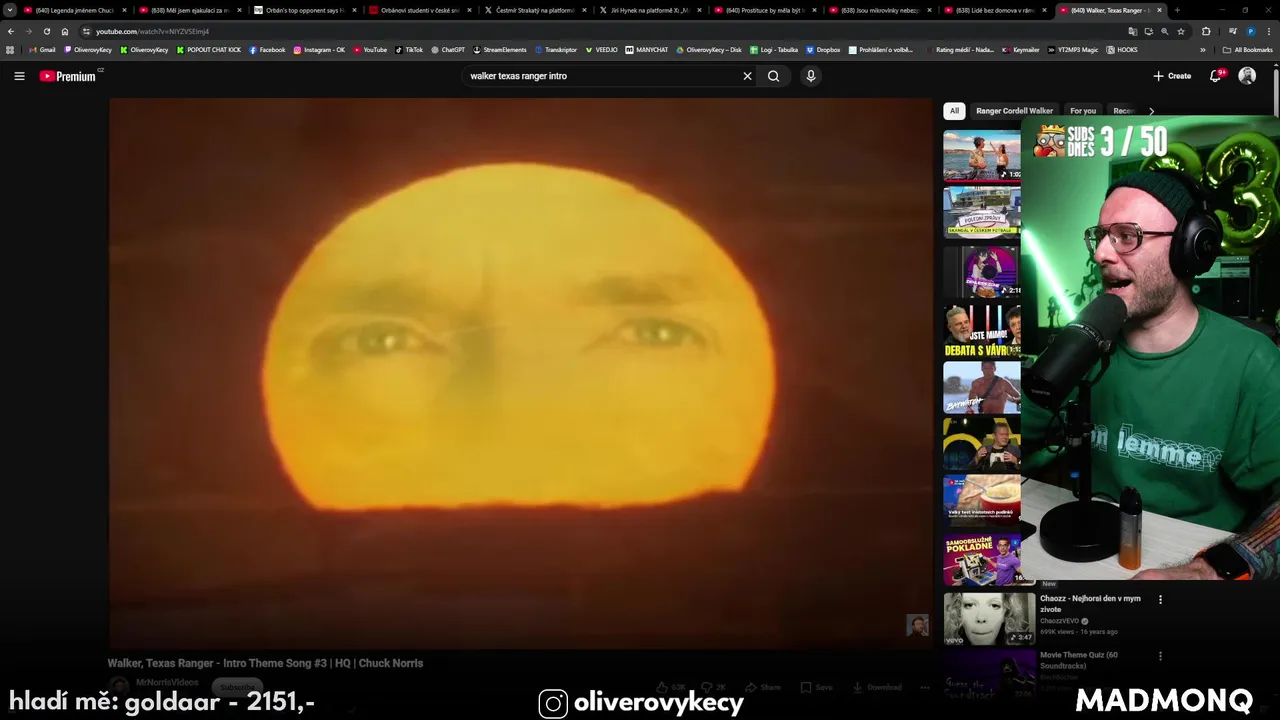This screenshot has width=1280, height=720.
Task: Reload the page
Action: pyautogui.click(x=47, y=31)
